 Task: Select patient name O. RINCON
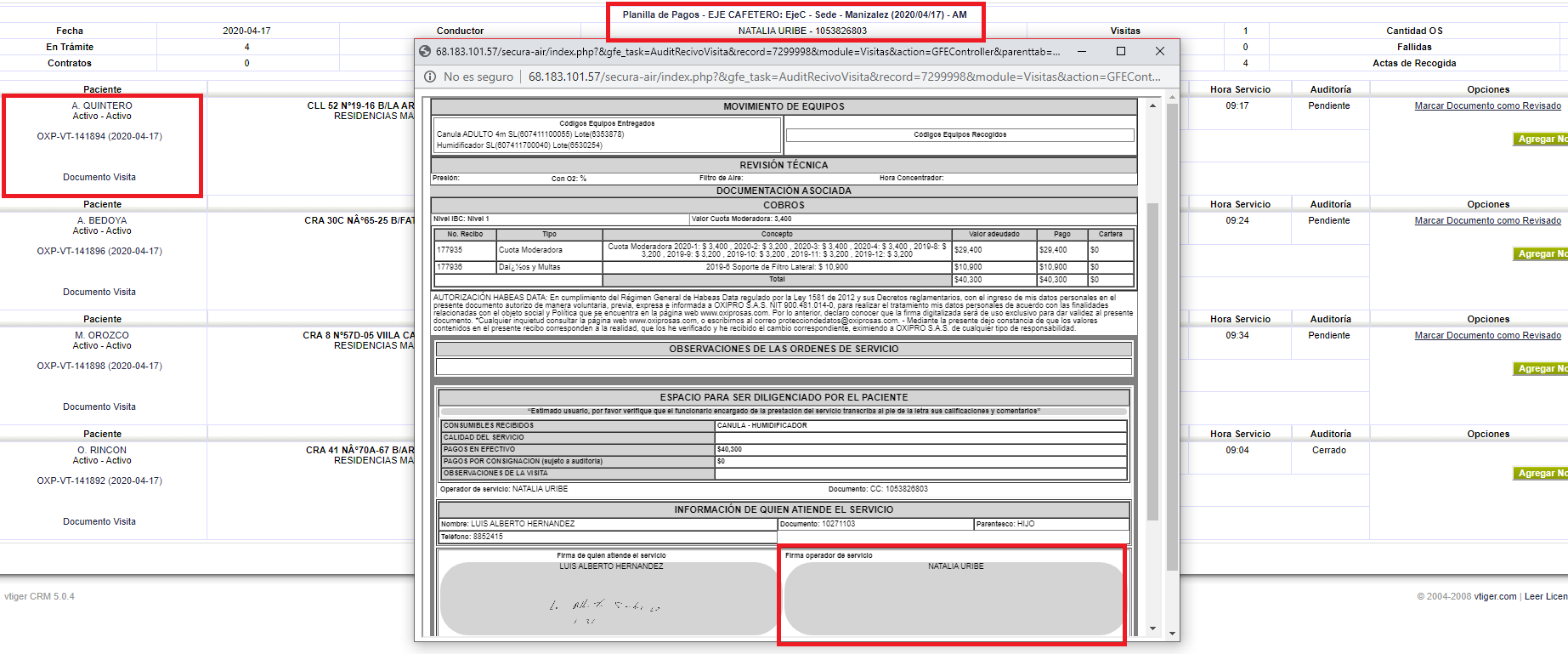point(102,450)
